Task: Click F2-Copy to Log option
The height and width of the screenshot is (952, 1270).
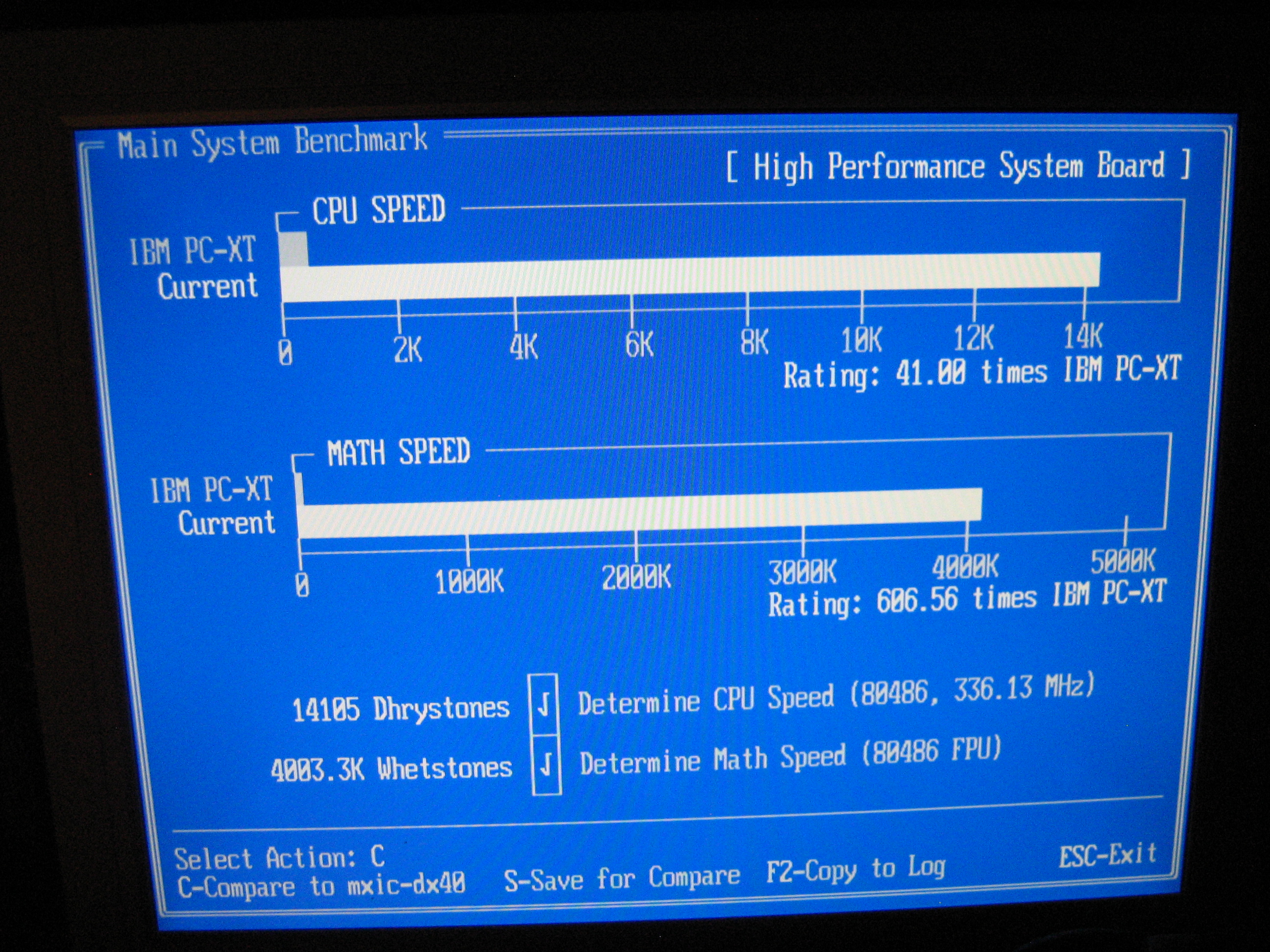Action: pos(855,870)
